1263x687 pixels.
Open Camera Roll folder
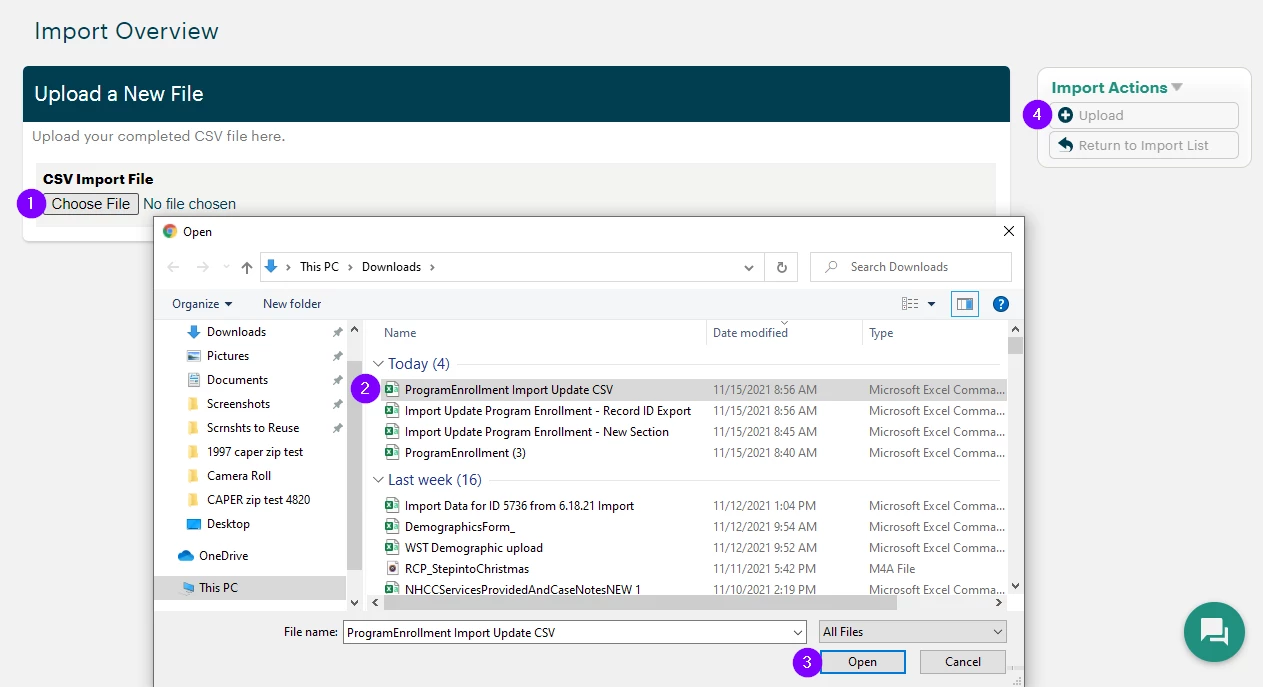click(x=239, y=476)
